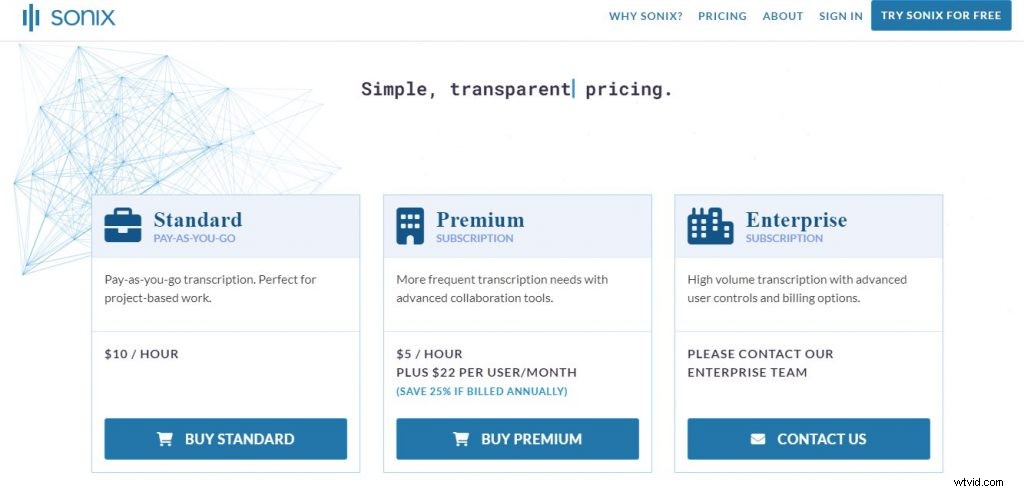This screenshot has height=492, width=1024.
Task: Click the envelope icon on Contact Us
Action: click(758, 439)
